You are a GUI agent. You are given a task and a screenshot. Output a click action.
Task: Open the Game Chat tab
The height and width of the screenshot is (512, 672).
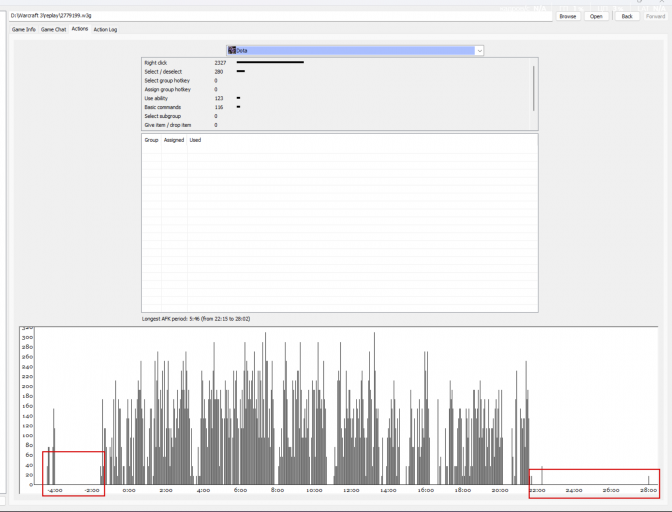coord(54,30)
